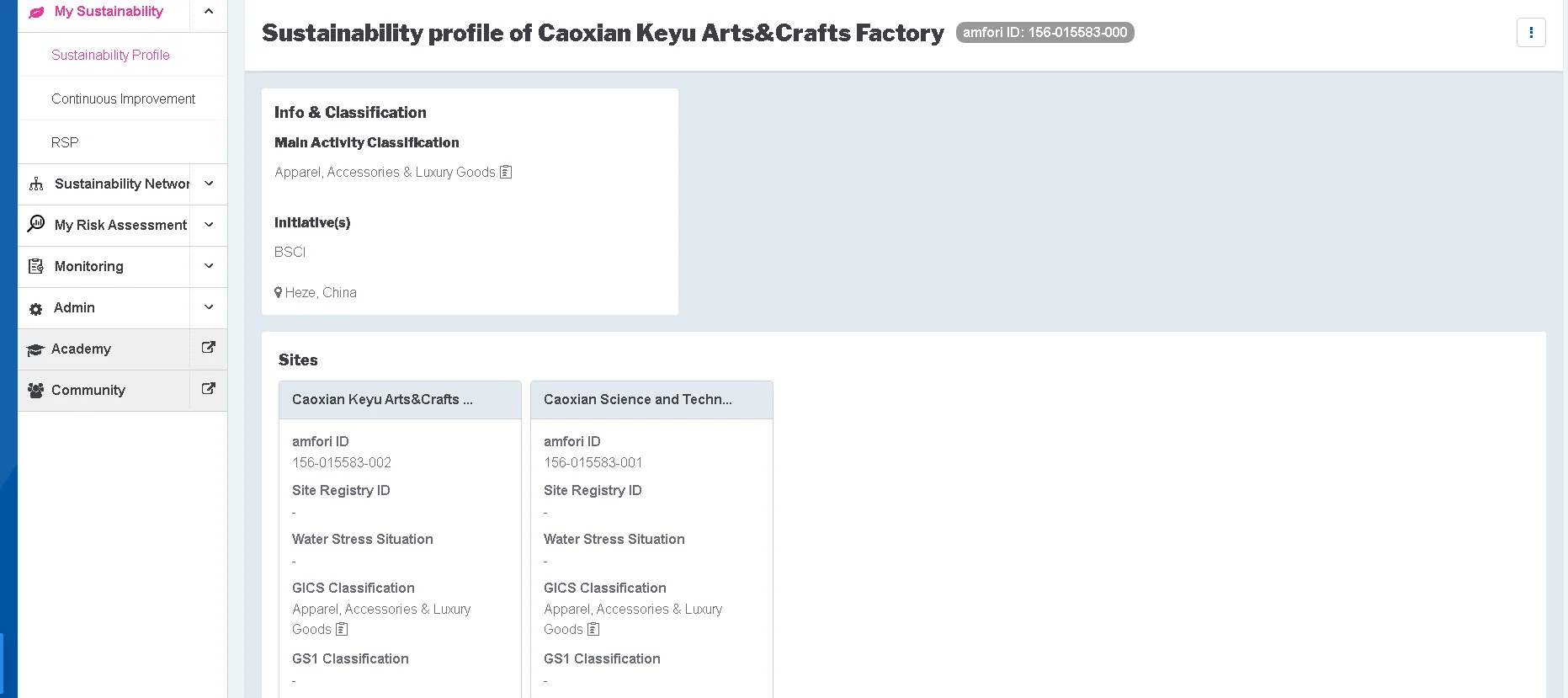Collapse the My Sustainability section
Viewport: 1568px width, 698px height.
point(209,12)
